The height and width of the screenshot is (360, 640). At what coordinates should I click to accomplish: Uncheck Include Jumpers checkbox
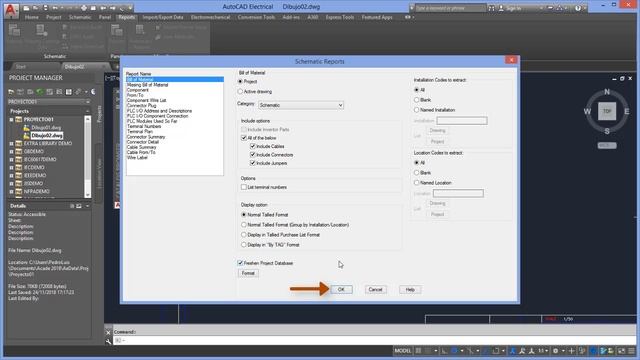click(x=253, y=163)
